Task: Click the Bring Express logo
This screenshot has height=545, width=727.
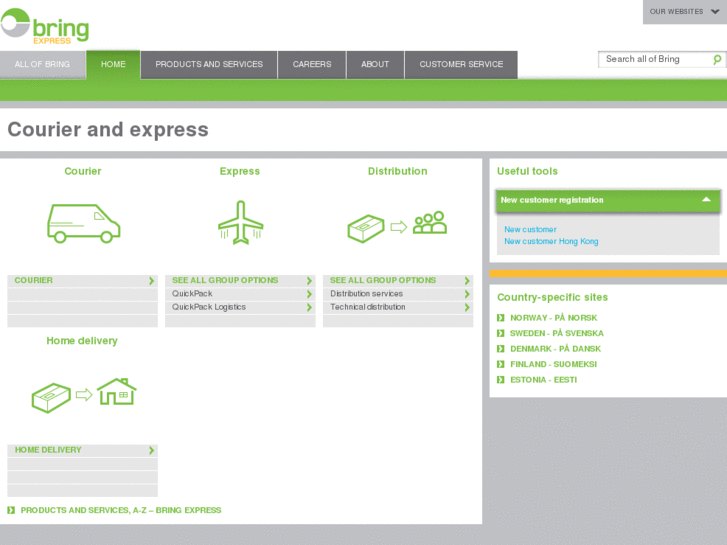Action: pos(45,26)
